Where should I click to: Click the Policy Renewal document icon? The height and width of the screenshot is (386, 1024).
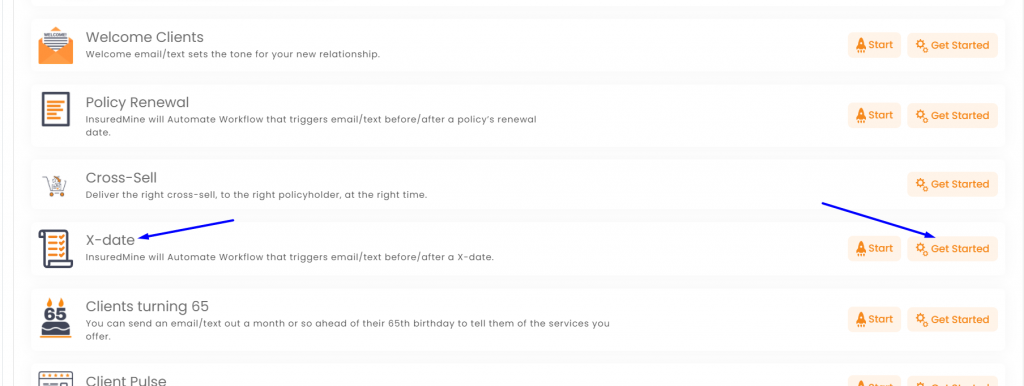tap(56, 108)
